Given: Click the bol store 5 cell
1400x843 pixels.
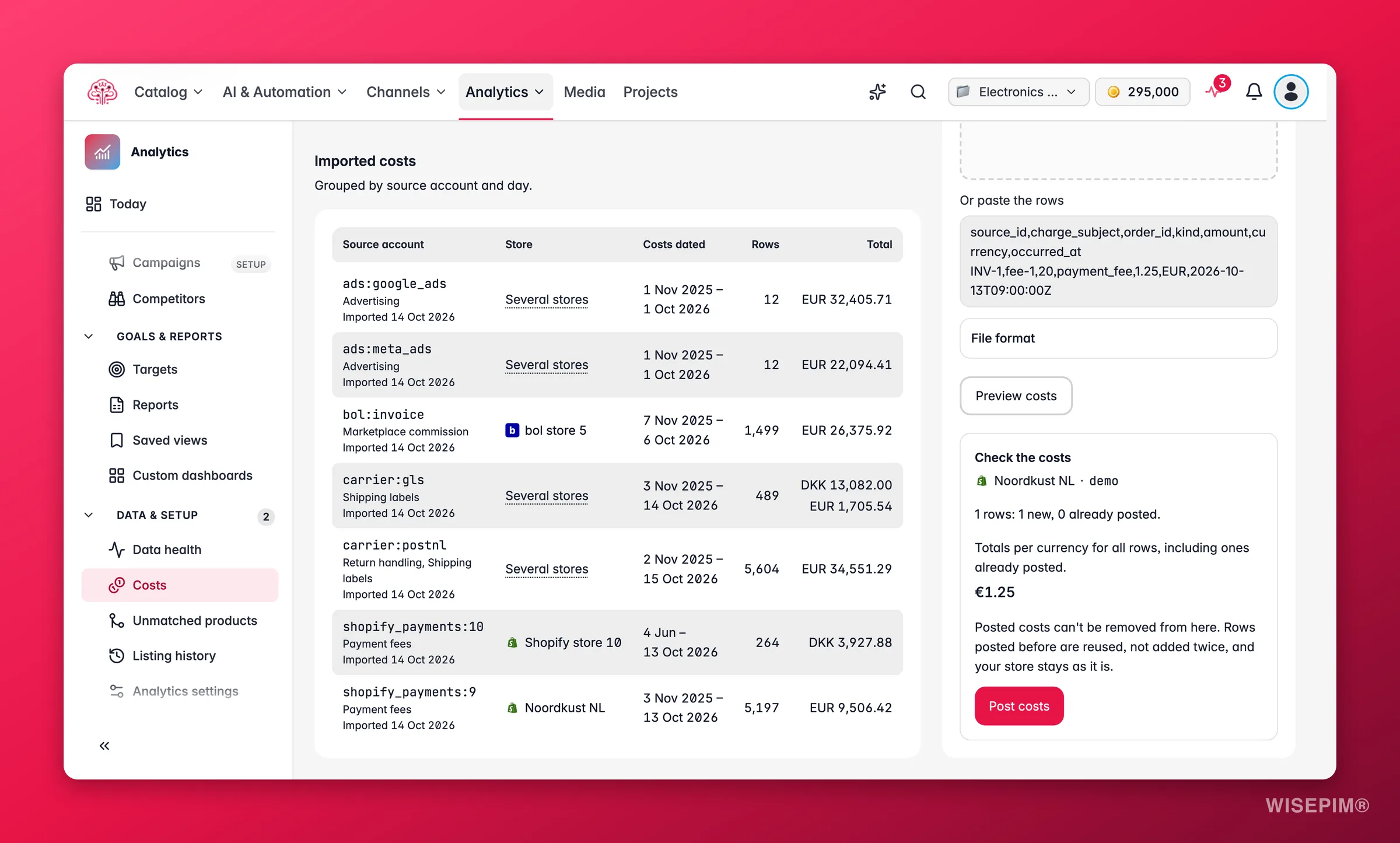Looking at the screenshot, I should pyautogui.click(x=546, y=431).
